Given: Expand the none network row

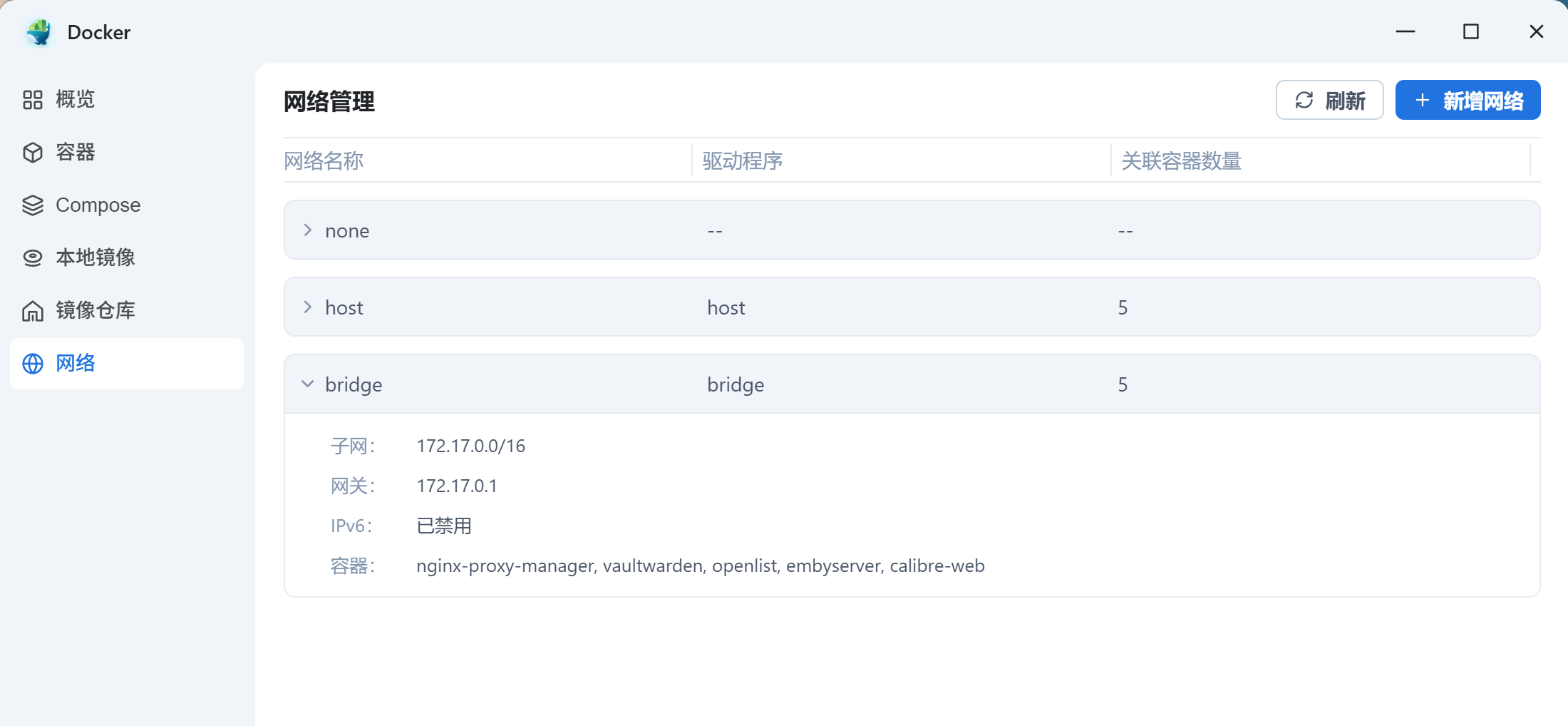Looking at the screenshot, I should tap(308, 230).
